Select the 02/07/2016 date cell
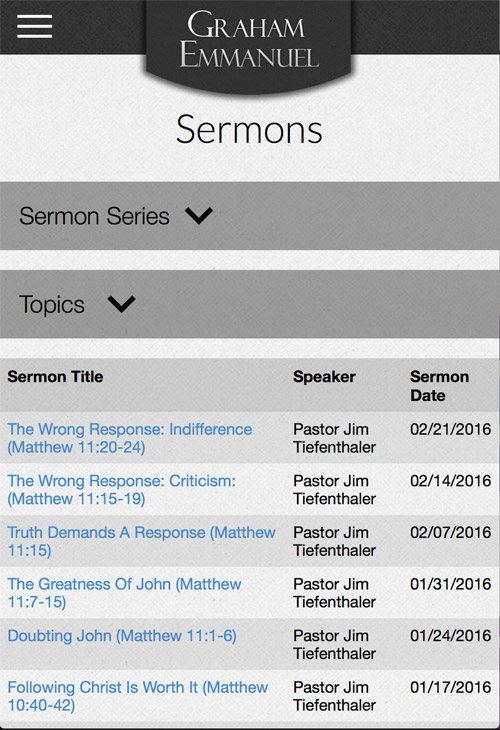 coord(451,533)
